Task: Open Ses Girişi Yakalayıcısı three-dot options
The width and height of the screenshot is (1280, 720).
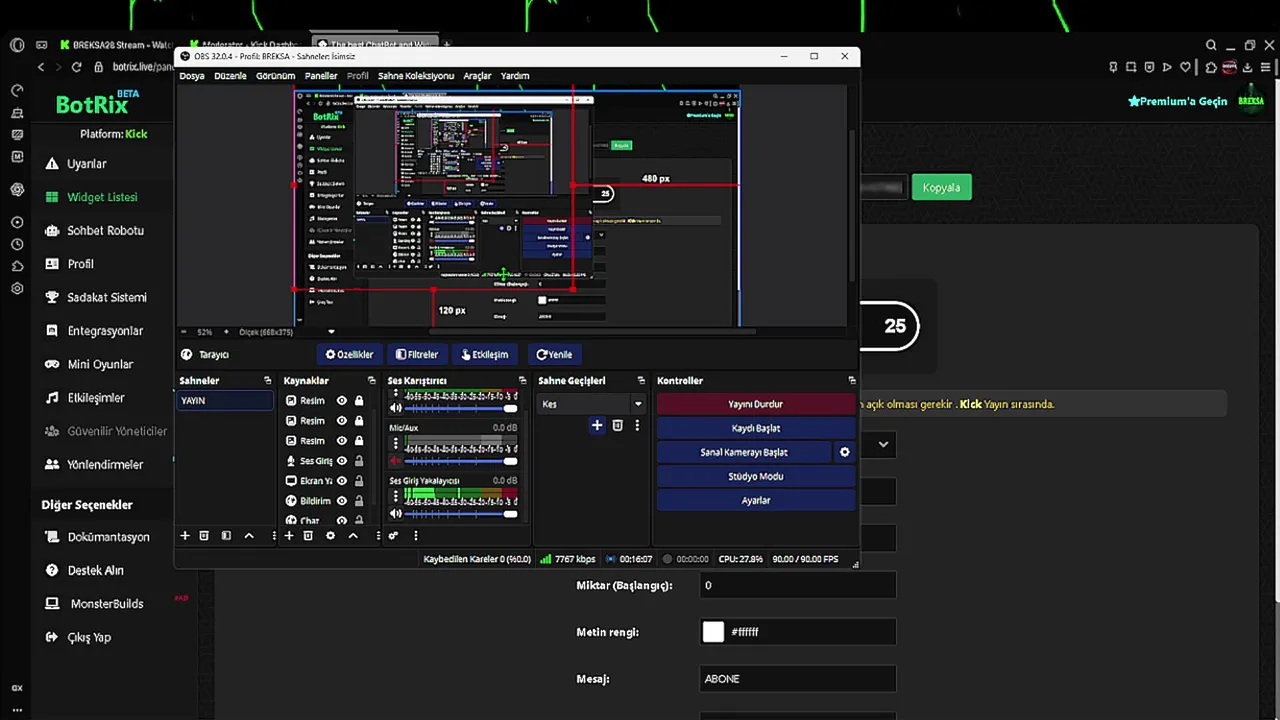Action: click(395, 497)
